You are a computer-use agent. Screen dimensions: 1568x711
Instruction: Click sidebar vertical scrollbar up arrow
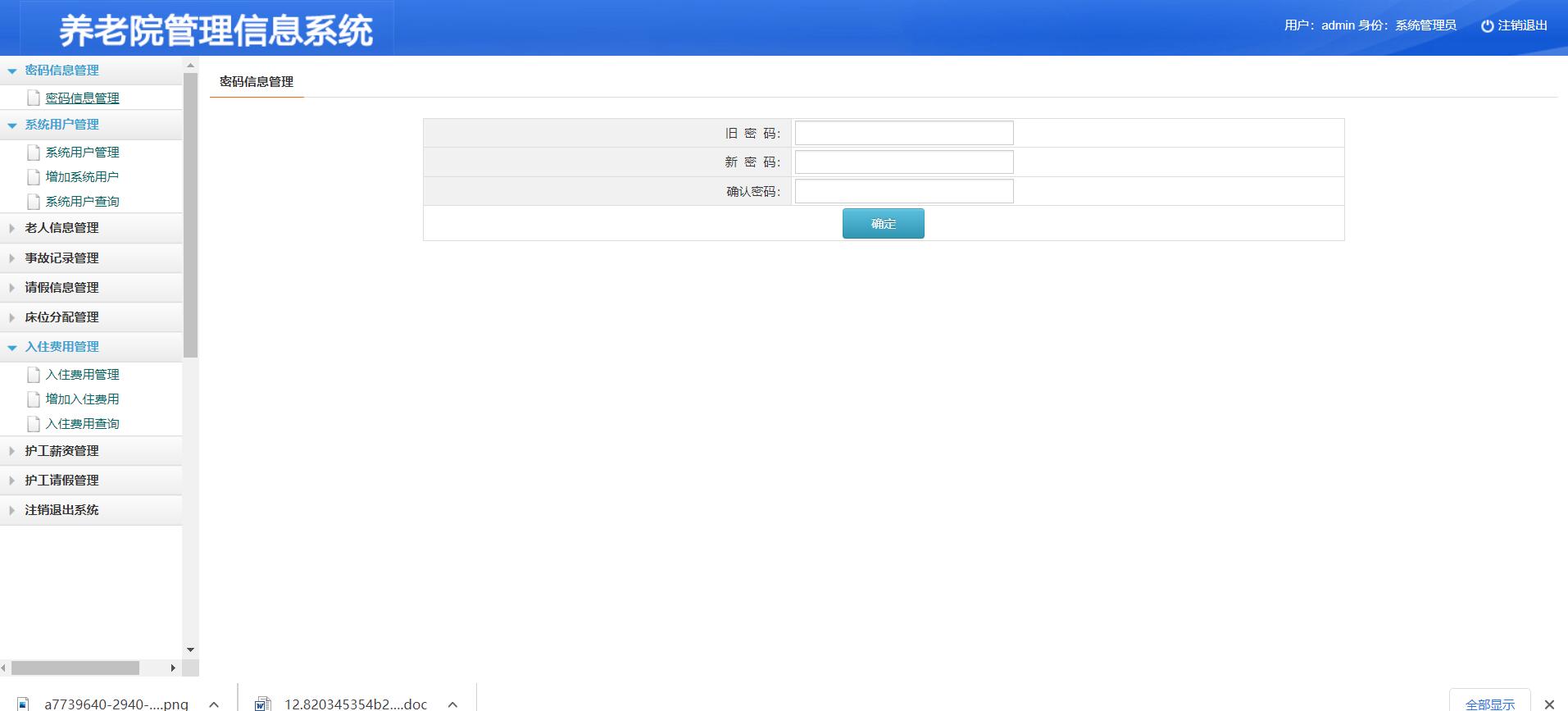[190, 65]
